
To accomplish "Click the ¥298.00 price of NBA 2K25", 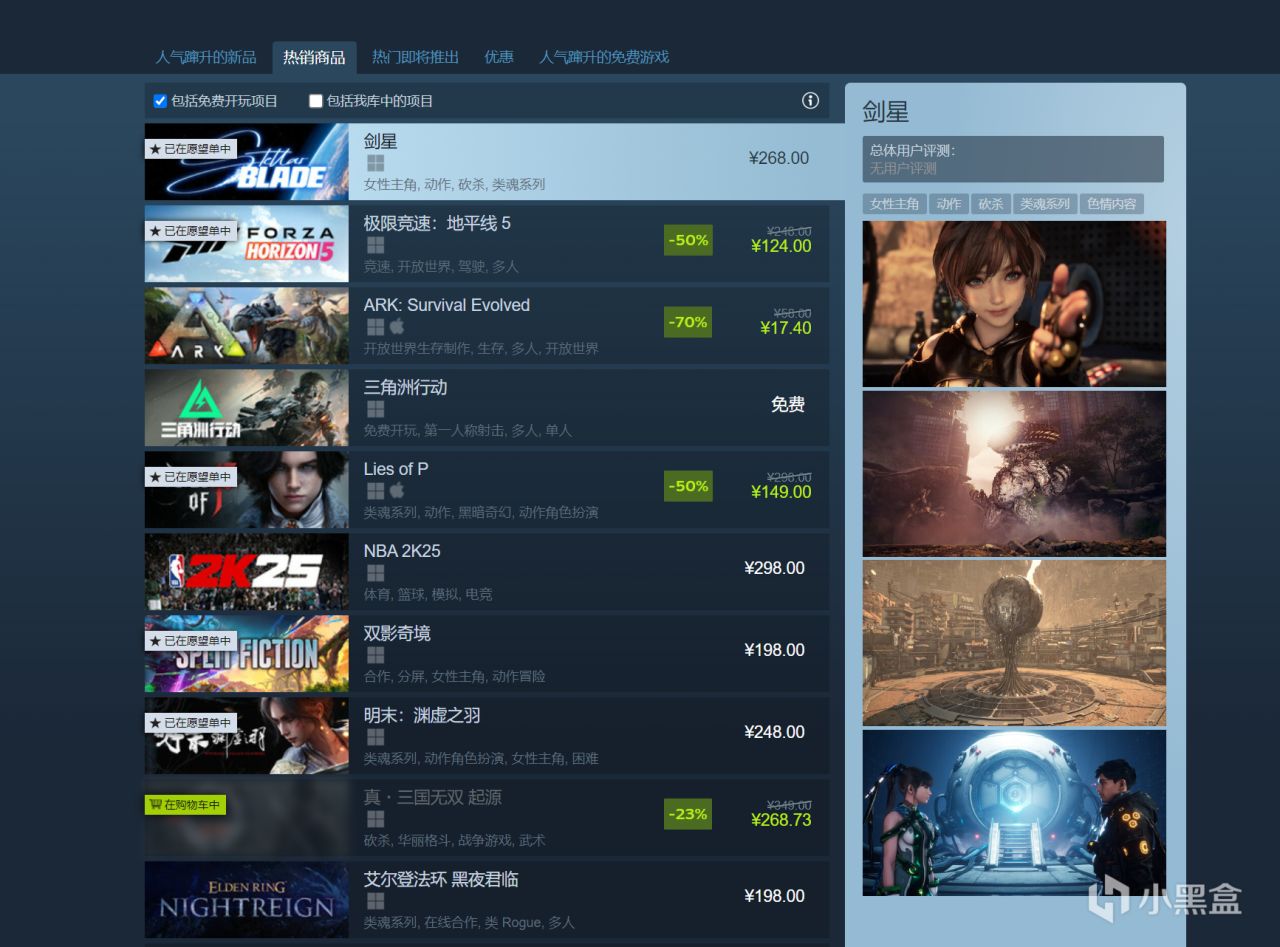I will coord(775,568).
